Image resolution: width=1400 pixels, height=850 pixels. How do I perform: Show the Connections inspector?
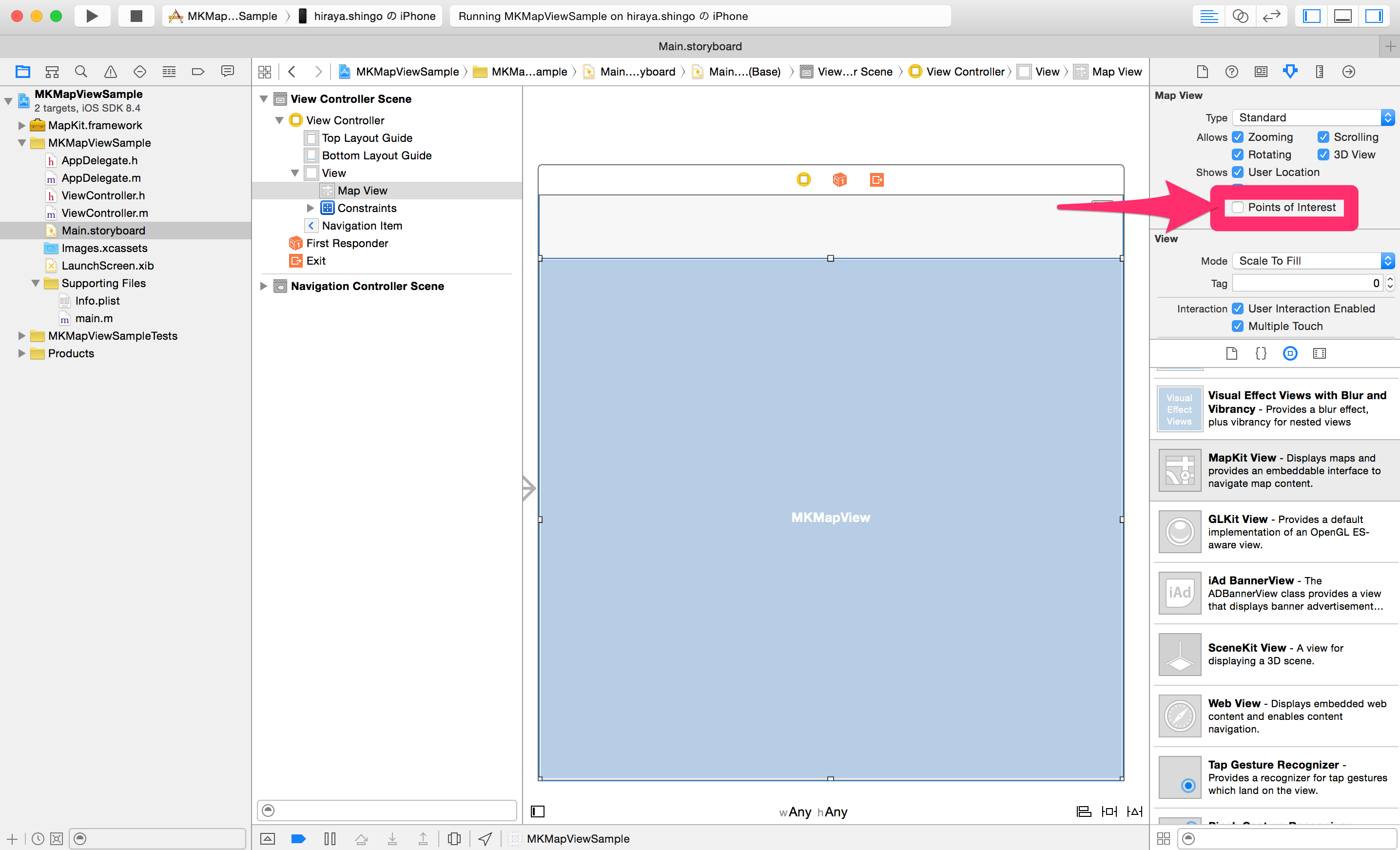pyautogui.click(x=1348, y=72)
